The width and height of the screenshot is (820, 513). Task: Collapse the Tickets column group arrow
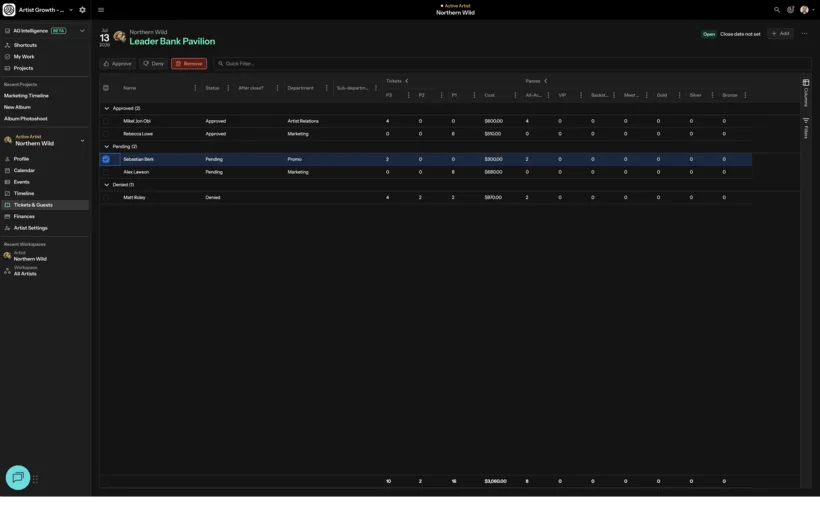click(x=407, y=81)
